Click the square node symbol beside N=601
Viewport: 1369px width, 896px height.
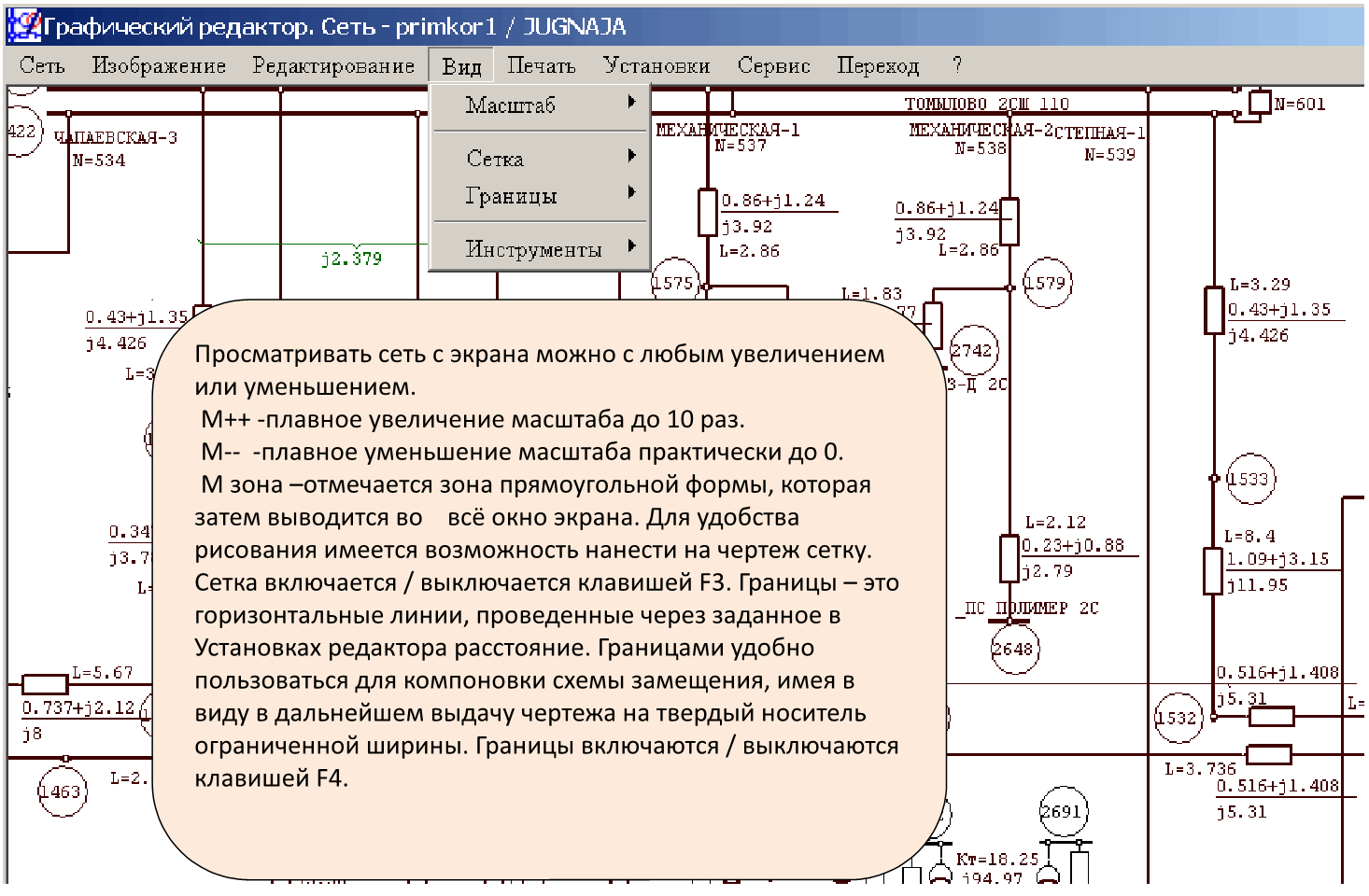1260,102
